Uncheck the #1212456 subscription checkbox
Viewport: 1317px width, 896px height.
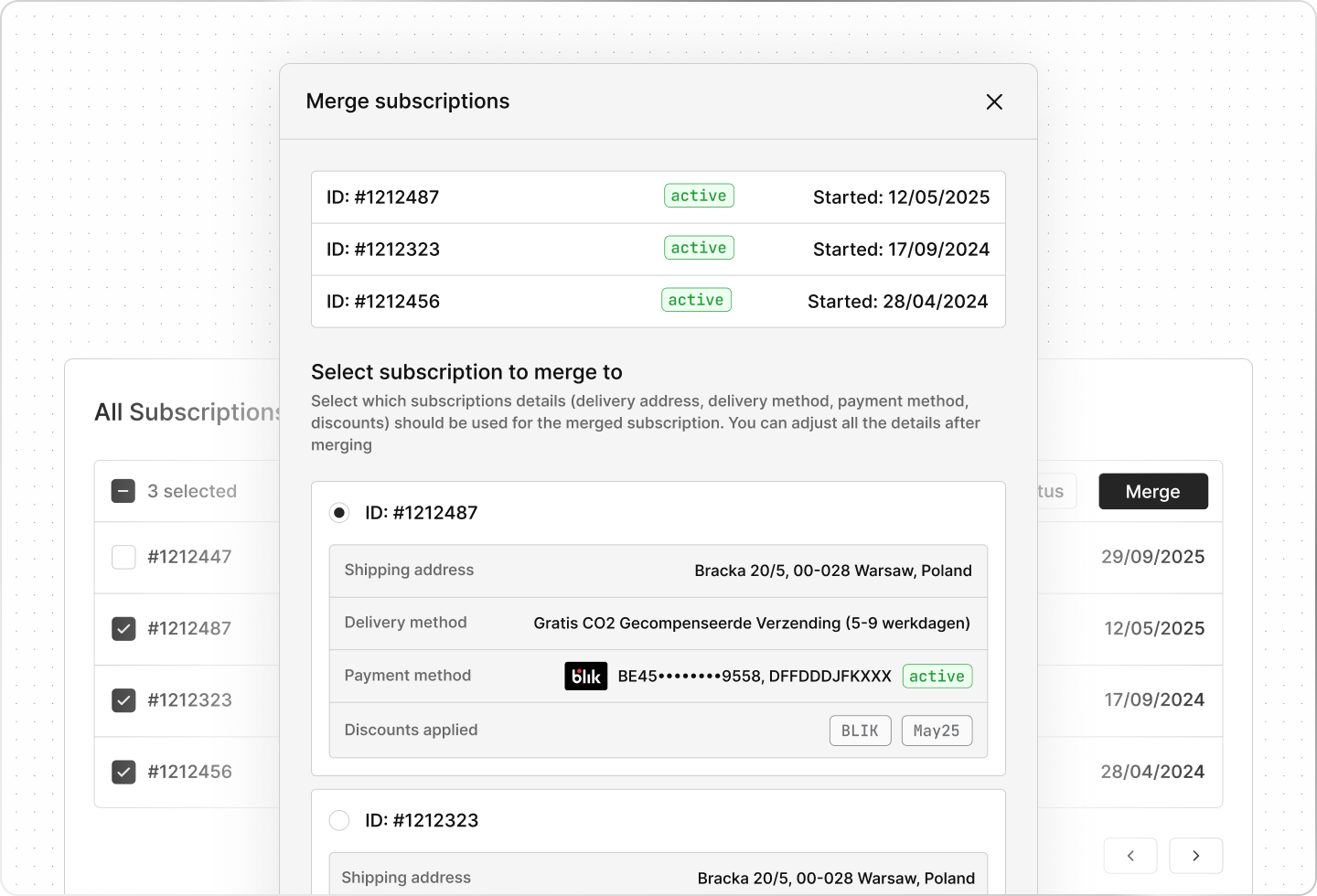tap(123, 772)
